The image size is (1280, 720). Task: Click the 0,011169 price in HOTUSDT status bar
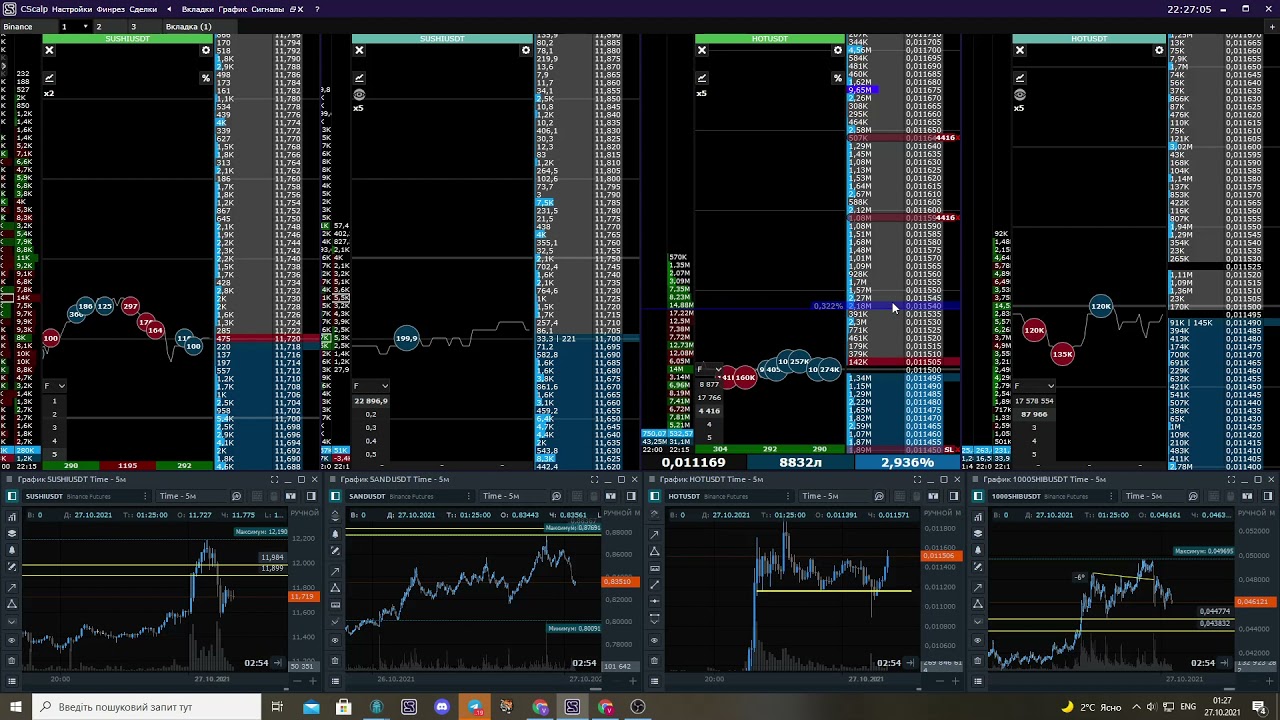point(693,462)
